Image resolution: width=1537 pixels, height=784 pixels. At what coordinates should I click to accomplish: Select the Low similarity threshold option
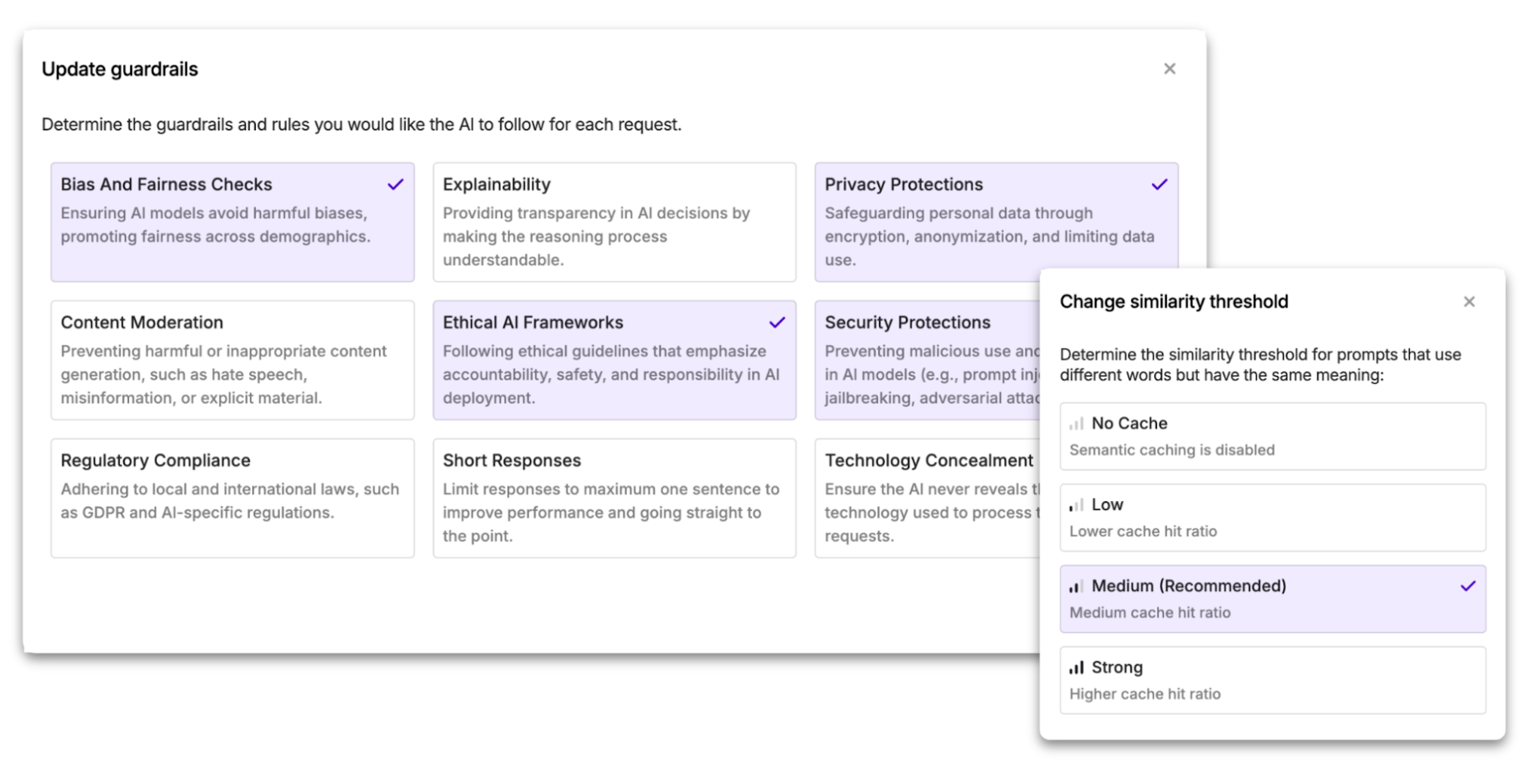[1272, 517]
